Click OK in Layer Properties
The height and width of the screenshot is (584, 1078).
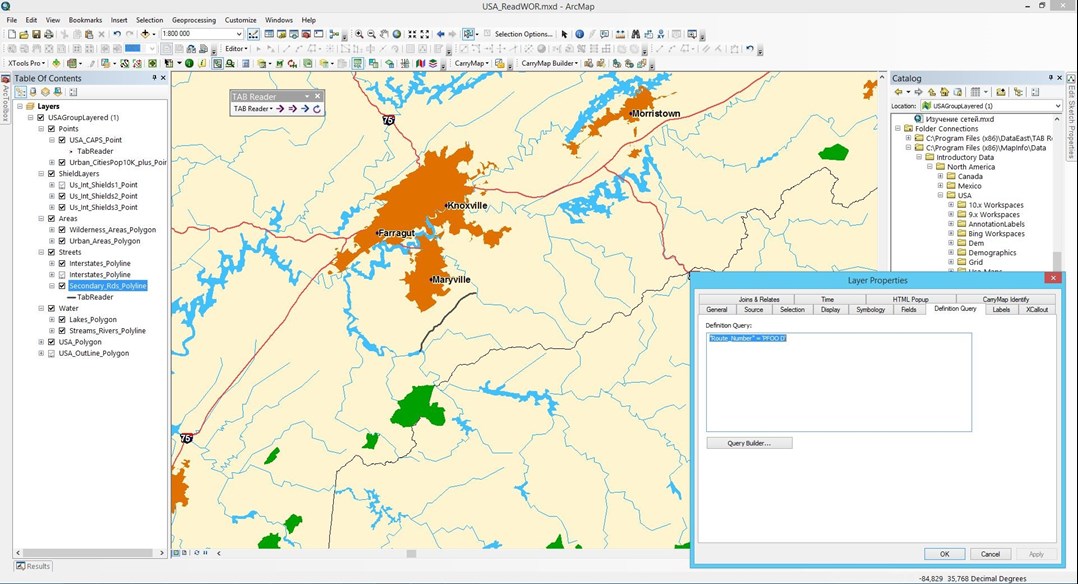[944, 554]
